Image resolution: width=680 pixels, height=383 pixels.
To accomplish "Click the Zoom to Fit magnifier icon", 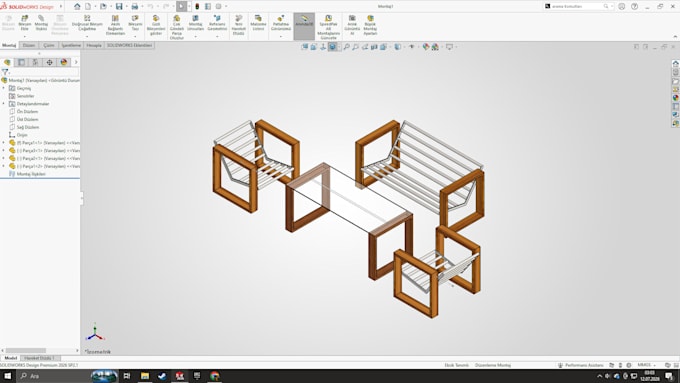I will click(x=347, y=47).
